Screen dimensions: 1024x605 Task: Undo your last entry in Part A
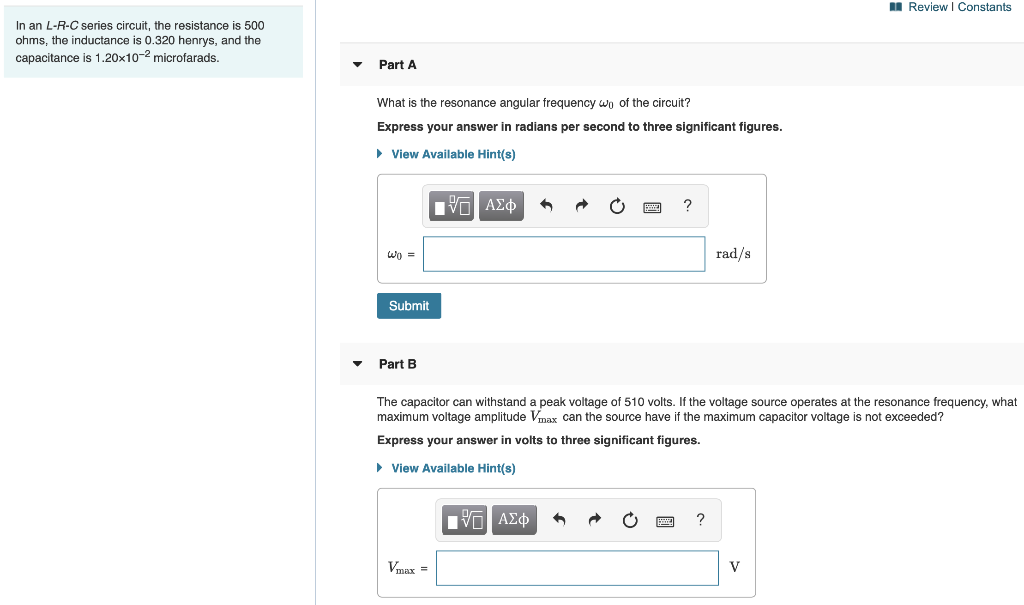pyautogui.click(x=546, y=205)
